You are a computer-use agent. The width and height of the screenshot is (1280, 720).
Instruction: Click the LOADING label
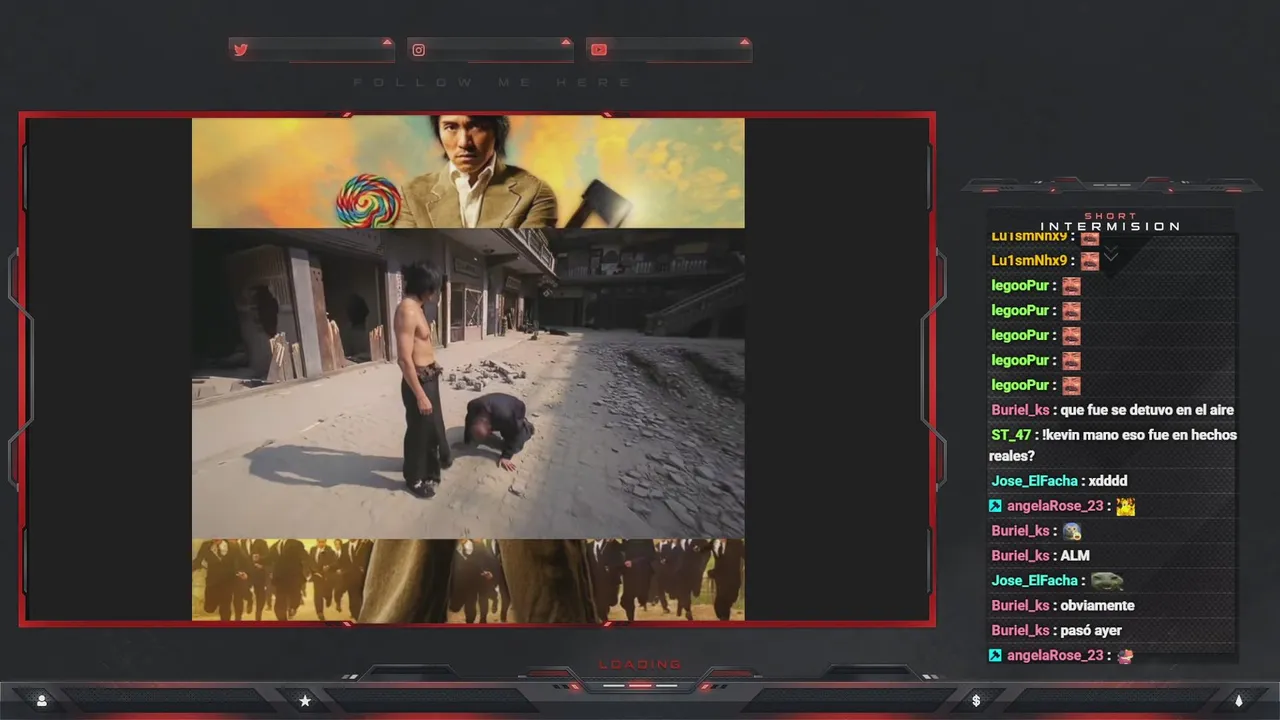640,664
